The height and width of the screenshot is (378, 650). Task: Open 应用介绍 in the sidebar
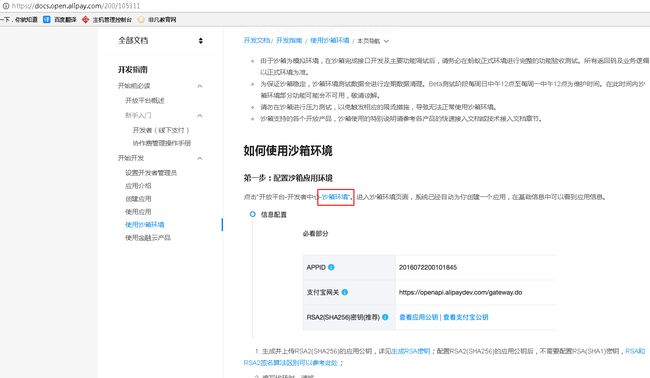(138, 186)
